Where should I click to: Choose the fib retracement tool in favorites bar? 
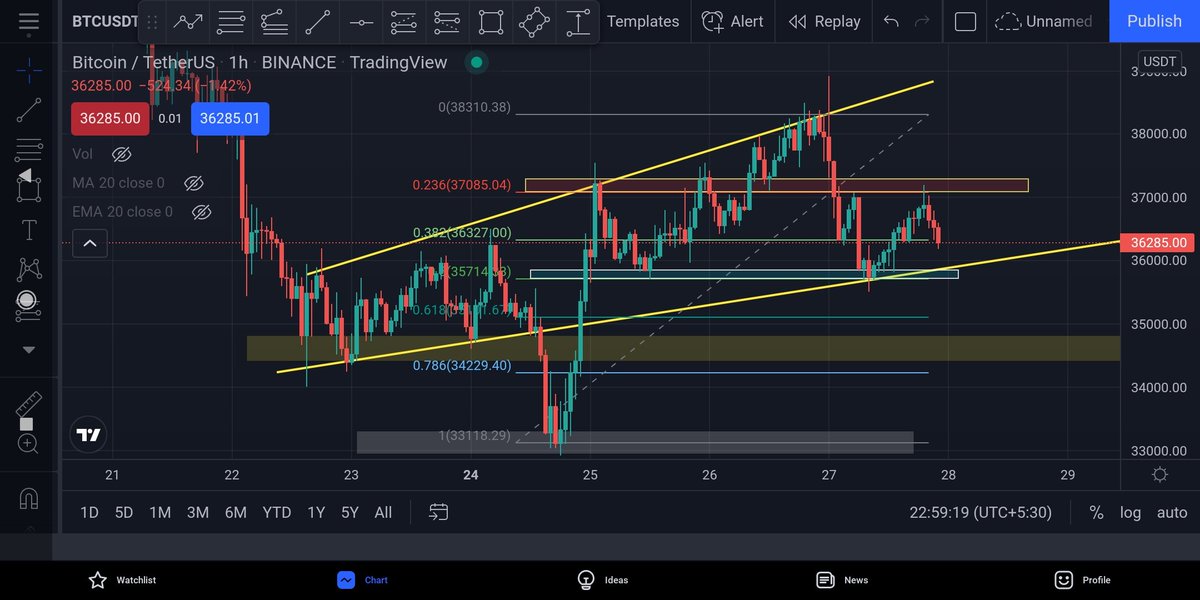(x=231, y=21)
